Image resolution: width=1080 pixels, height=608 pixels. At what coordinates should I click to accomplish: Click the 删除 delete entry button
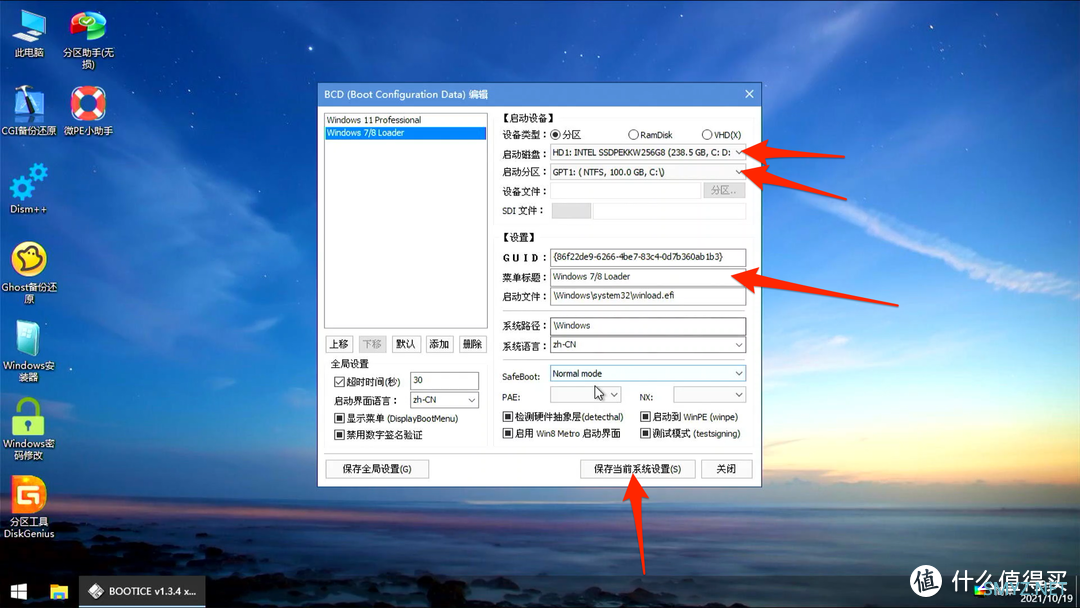(472, 344)
